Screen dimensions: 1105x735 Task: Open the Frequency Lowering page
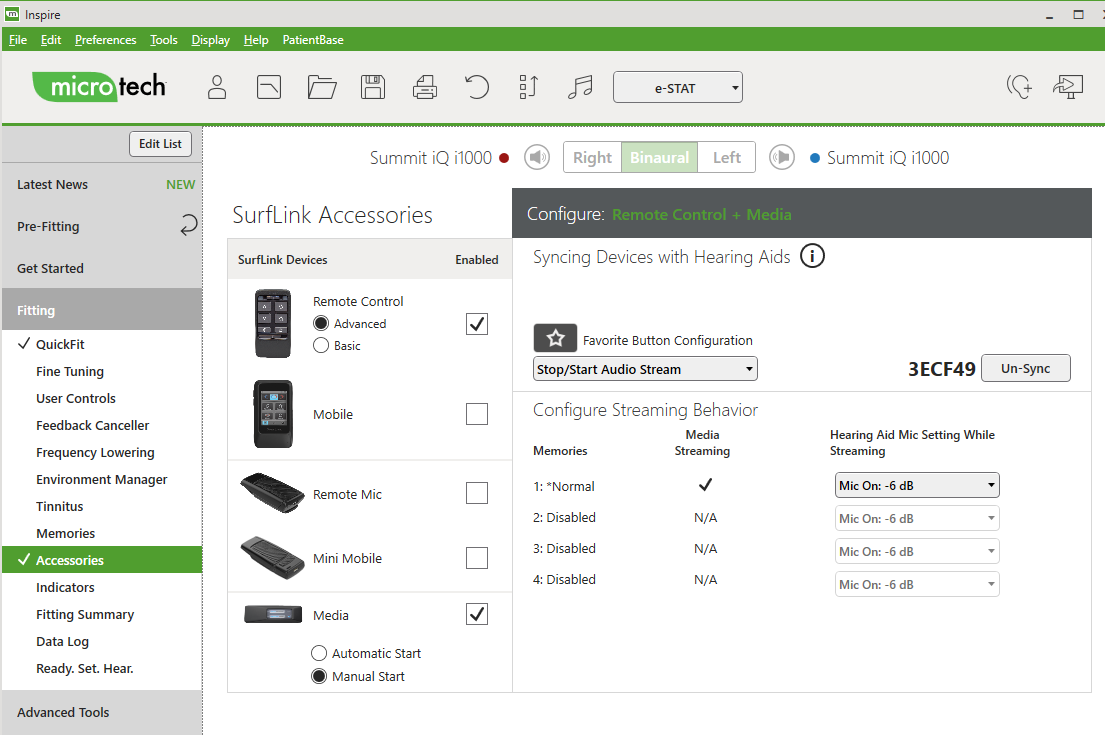coord(102,452)
